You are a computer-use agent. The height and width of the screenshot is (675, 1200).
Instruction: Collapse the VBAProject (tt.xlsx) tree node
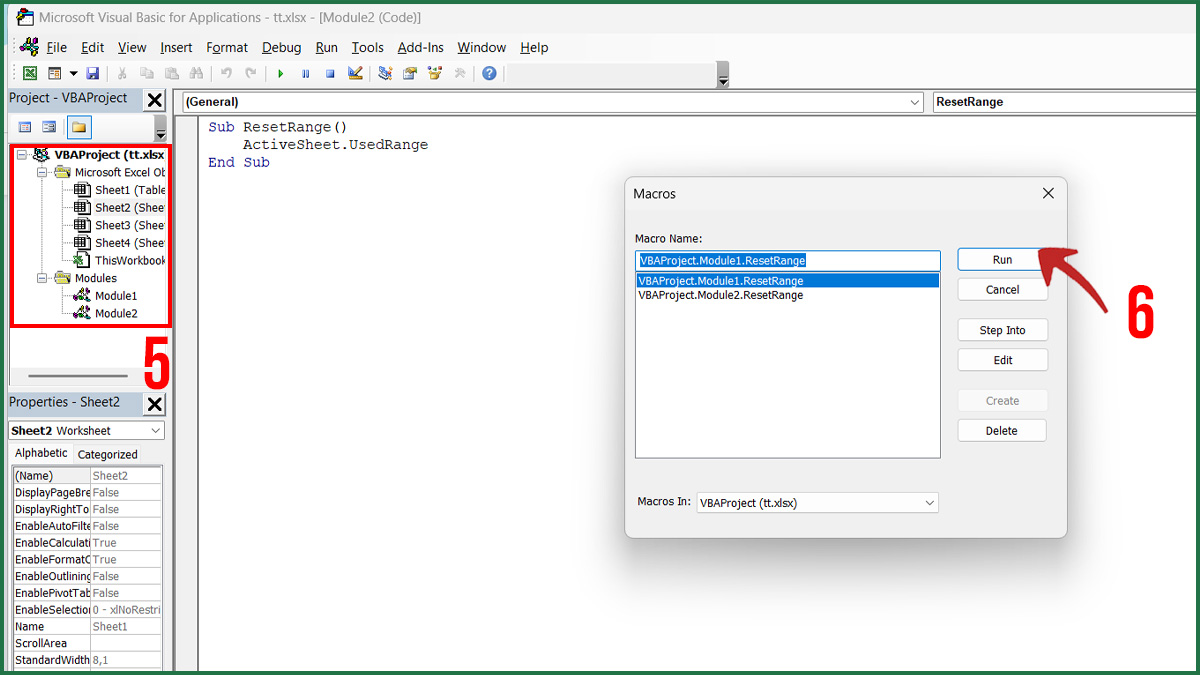pyautogui.click(x=22, y=155)
